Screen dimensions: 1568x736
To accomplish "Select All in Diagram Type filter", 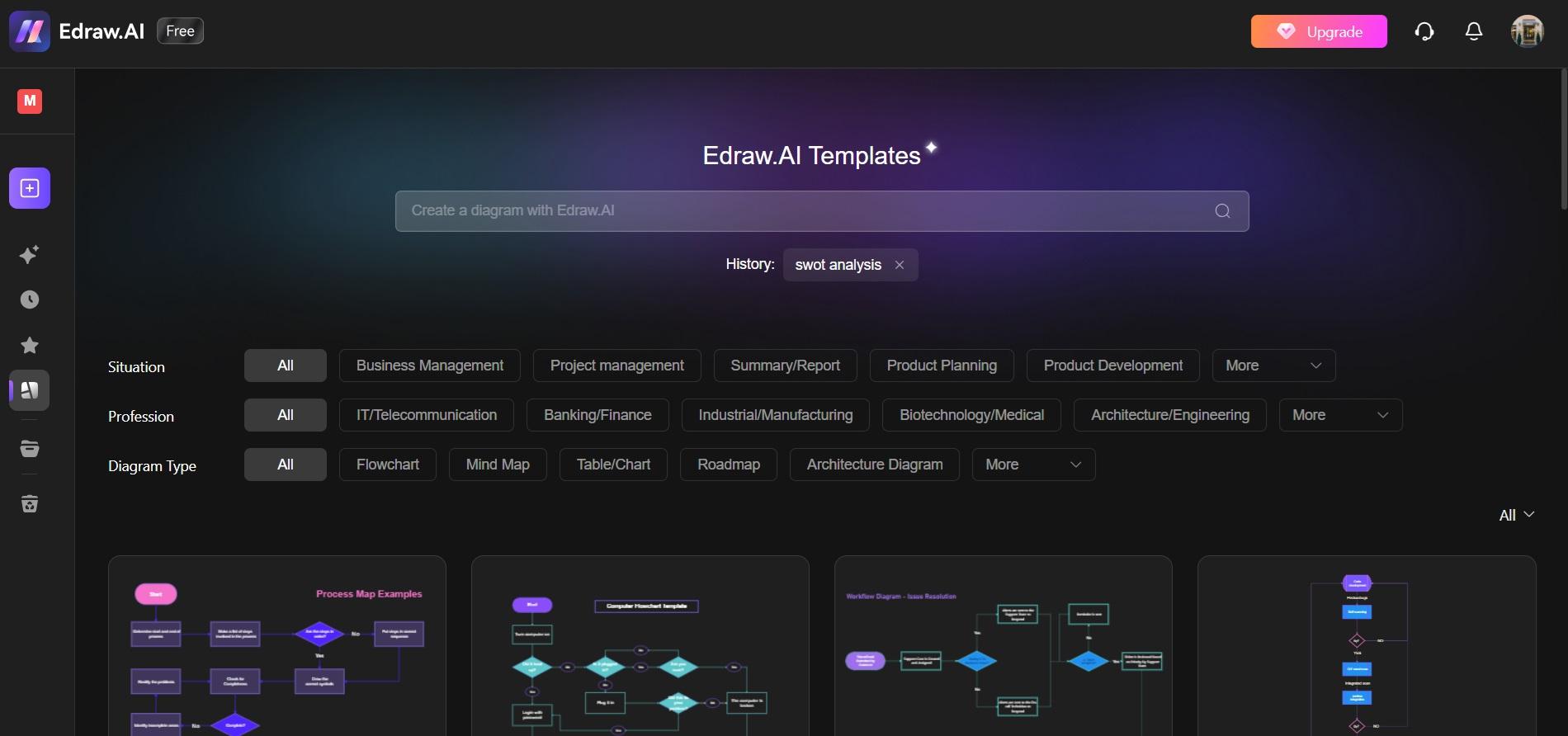I will pyautogui.click(x=286, y=465).
